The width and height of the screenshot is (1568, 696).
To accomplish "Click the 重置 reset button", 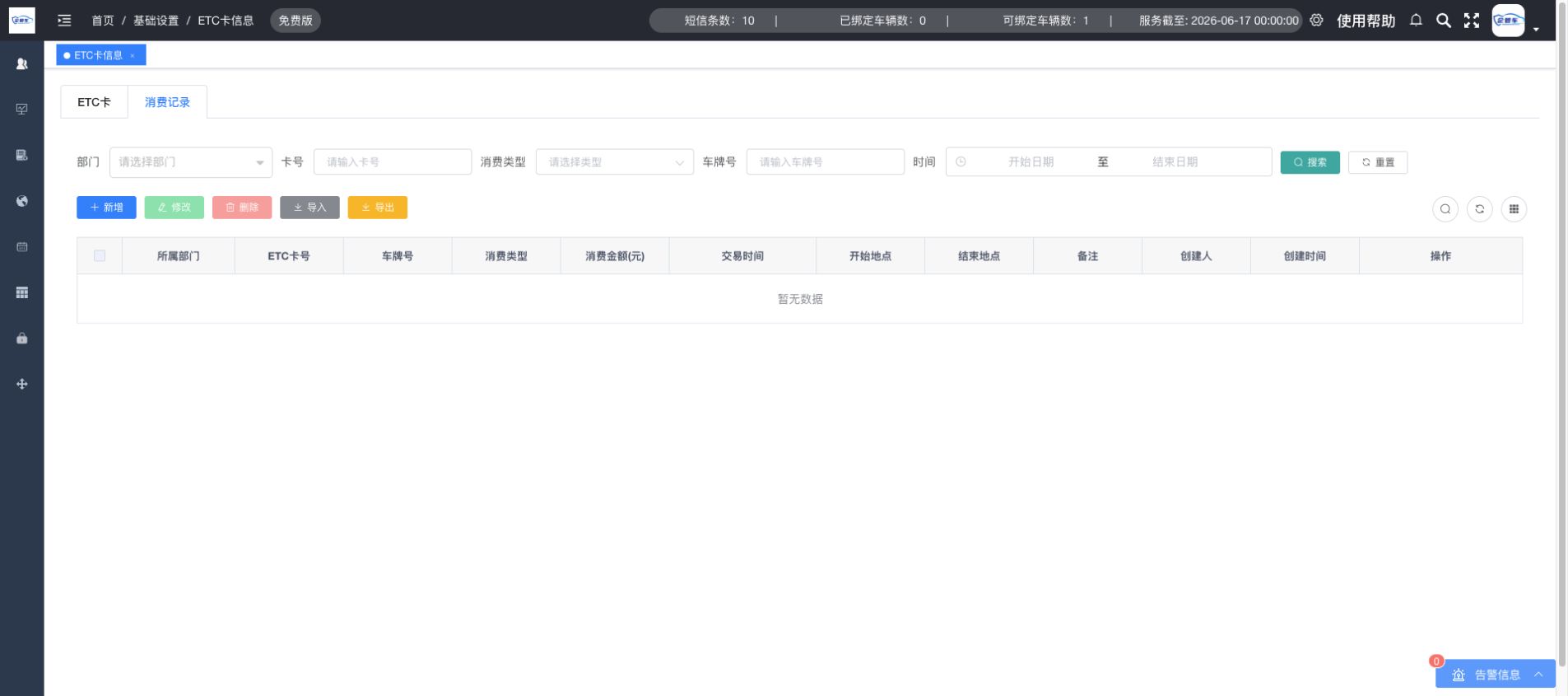I will point(1378,162).
